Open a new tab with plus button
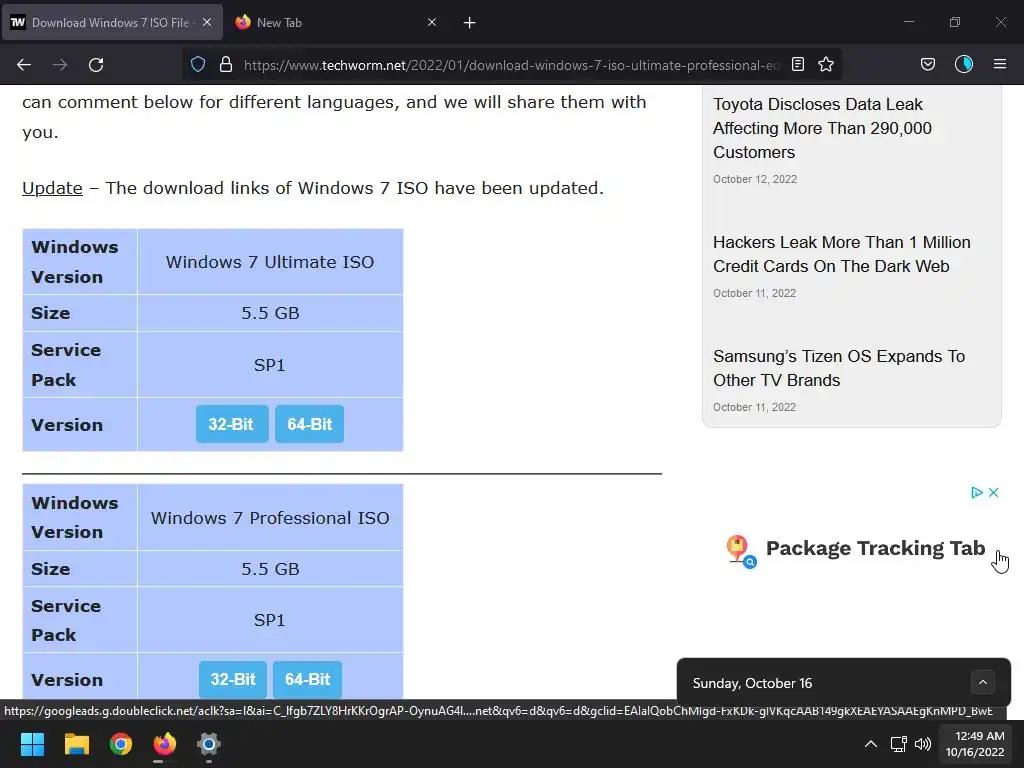 coord(470,23)
